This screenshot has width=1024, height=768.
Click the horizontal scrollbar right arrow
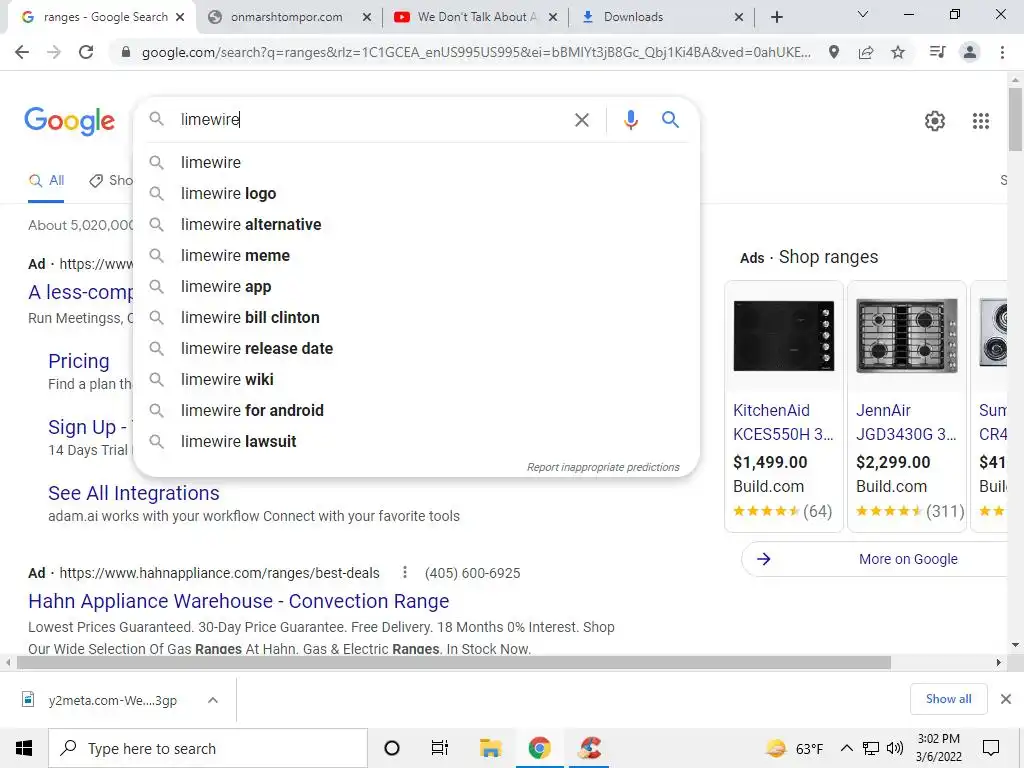tap(999, 663)
